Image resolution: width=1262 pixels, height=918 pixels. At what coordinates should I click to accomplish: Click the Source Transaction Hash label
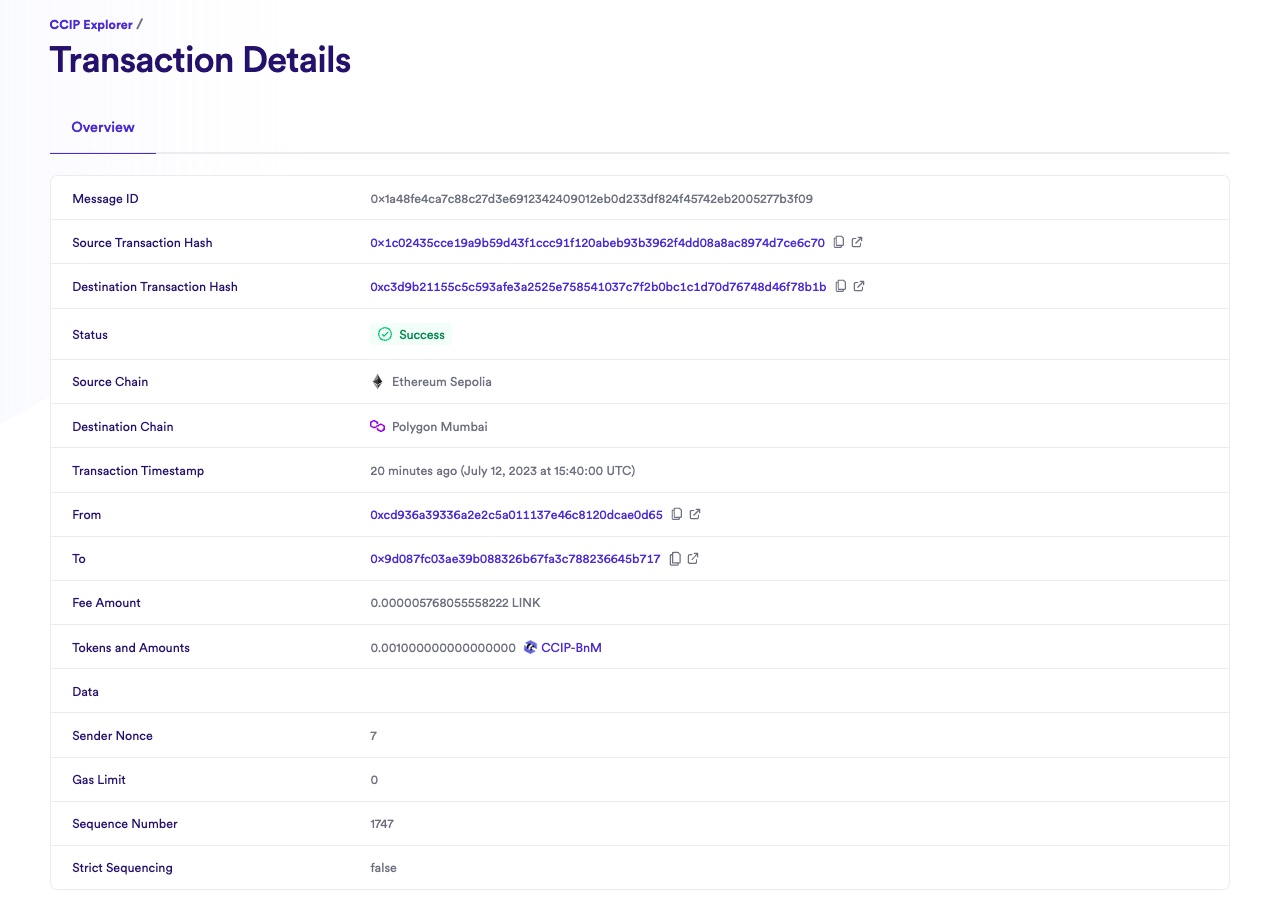pyautogui.click(x=142, y=243)
